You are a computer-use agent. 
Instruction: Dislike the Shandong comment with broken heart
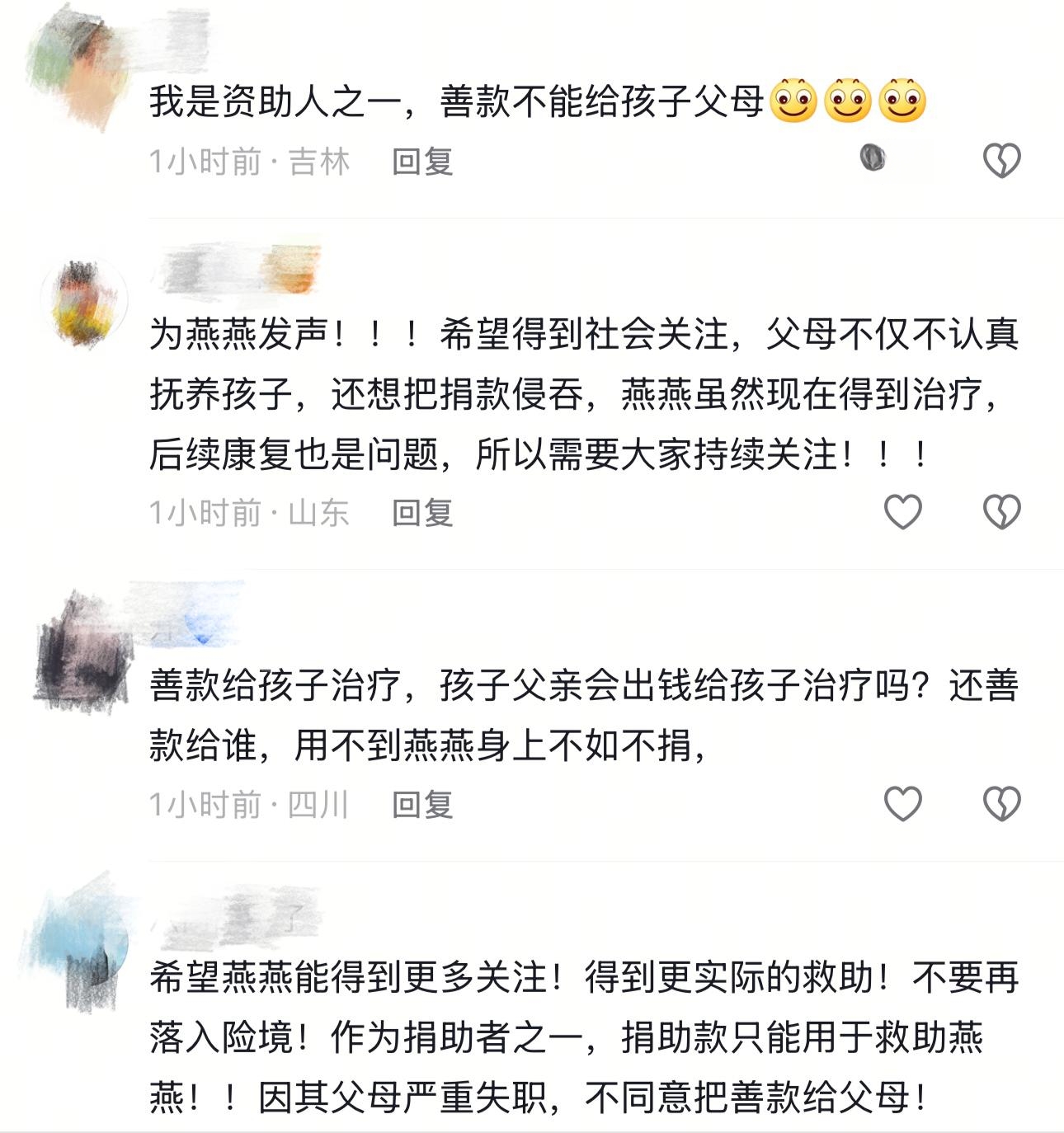coord(1002,512)
